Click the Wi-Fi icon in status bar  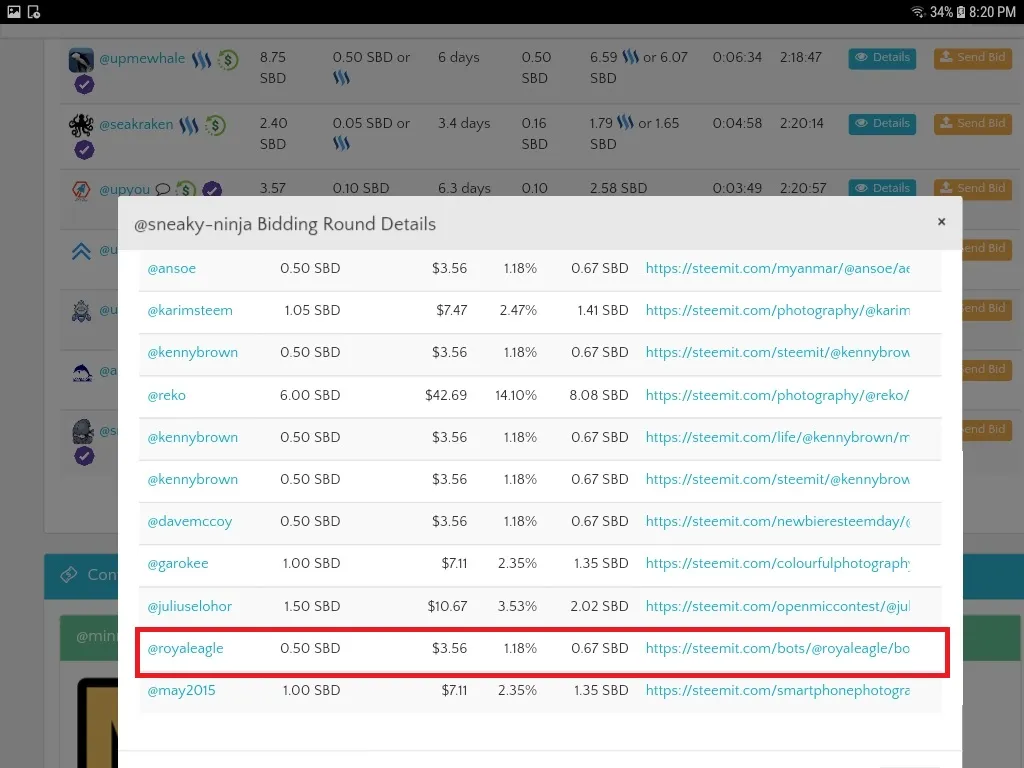pos(918,12)
